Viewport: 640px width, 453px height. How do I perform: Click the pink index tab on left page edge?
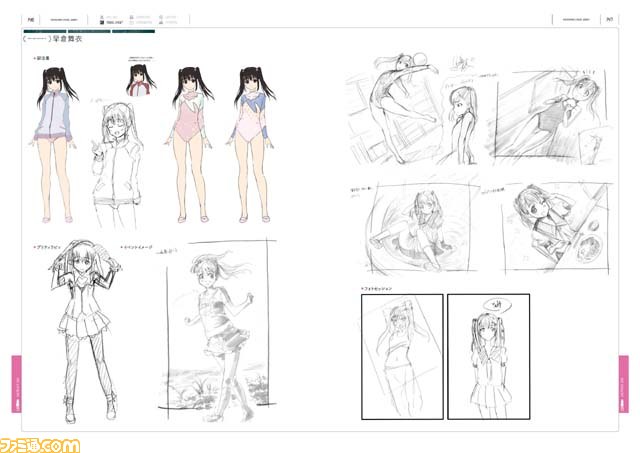(16, 384)
